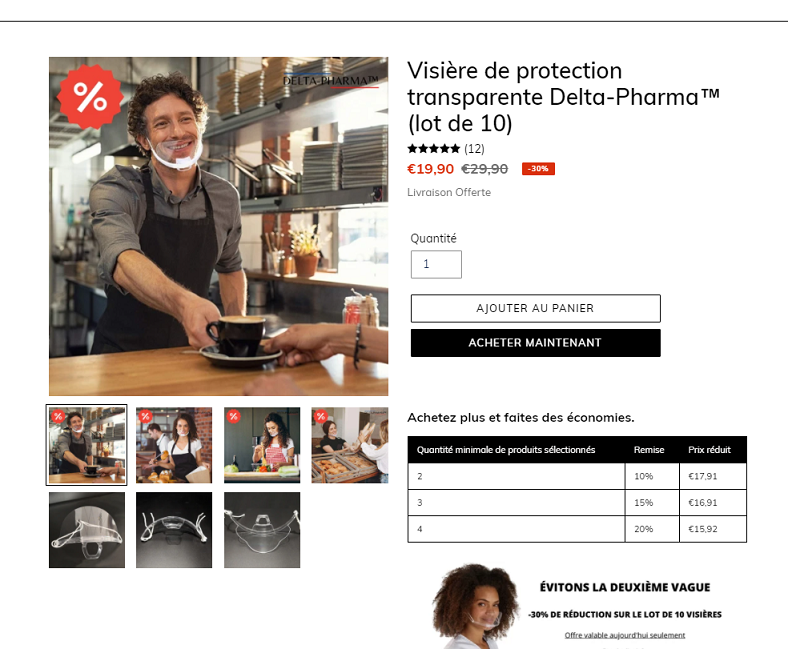Click the five-star rating icons

point(434,149)
